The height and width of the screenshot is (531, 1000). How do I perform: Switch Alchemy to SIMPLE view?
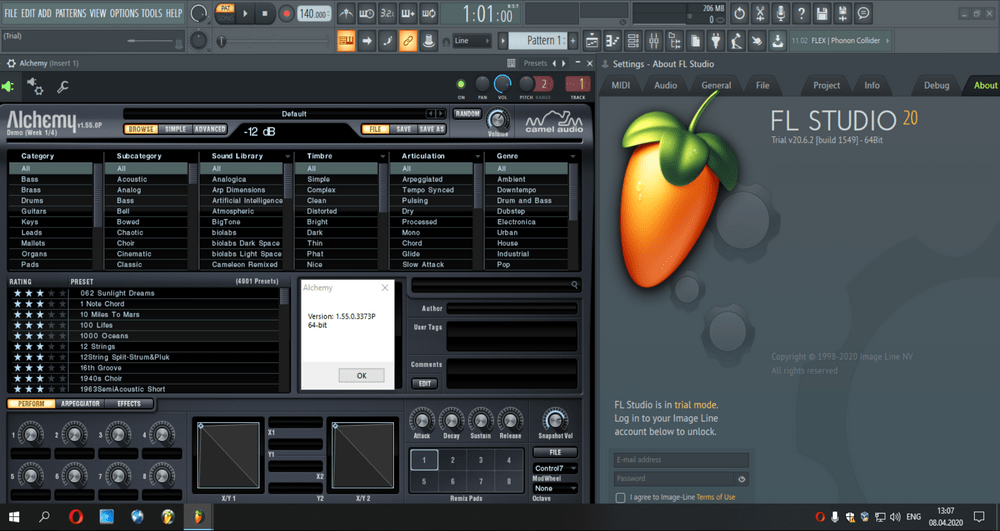point(175,129)
